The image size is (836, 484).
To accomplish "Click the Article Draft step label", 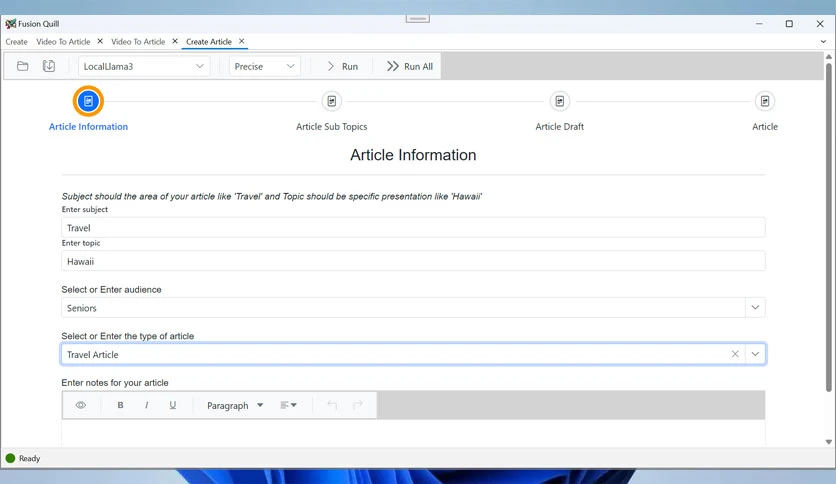I will tap(559, 126).
